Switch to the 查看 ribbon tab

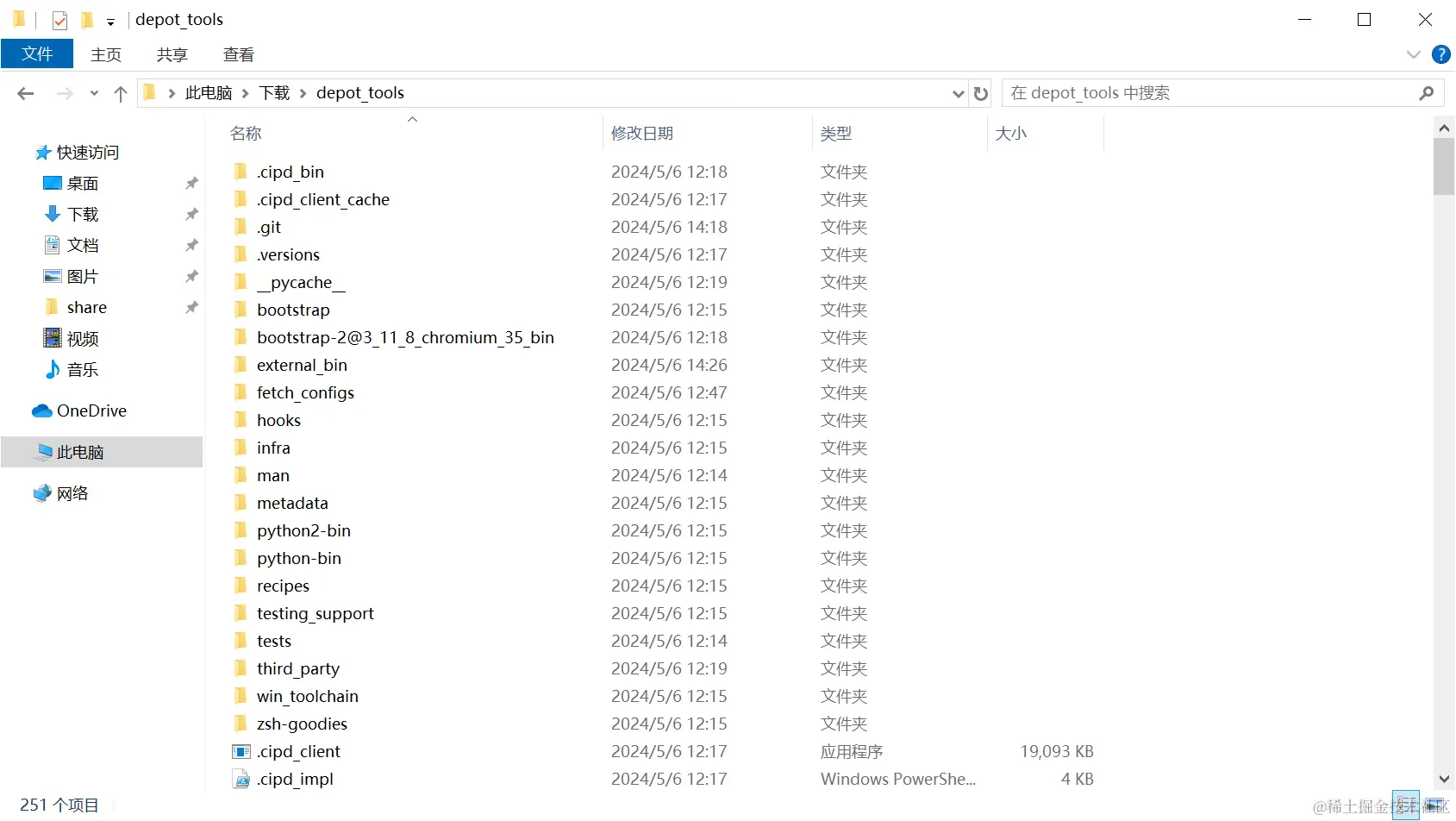pos(239,54)
